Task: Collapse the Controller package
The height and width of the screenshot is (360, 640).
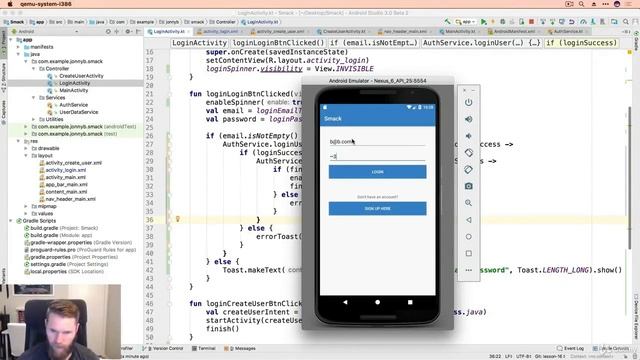Action: click(x=33, y=69)
